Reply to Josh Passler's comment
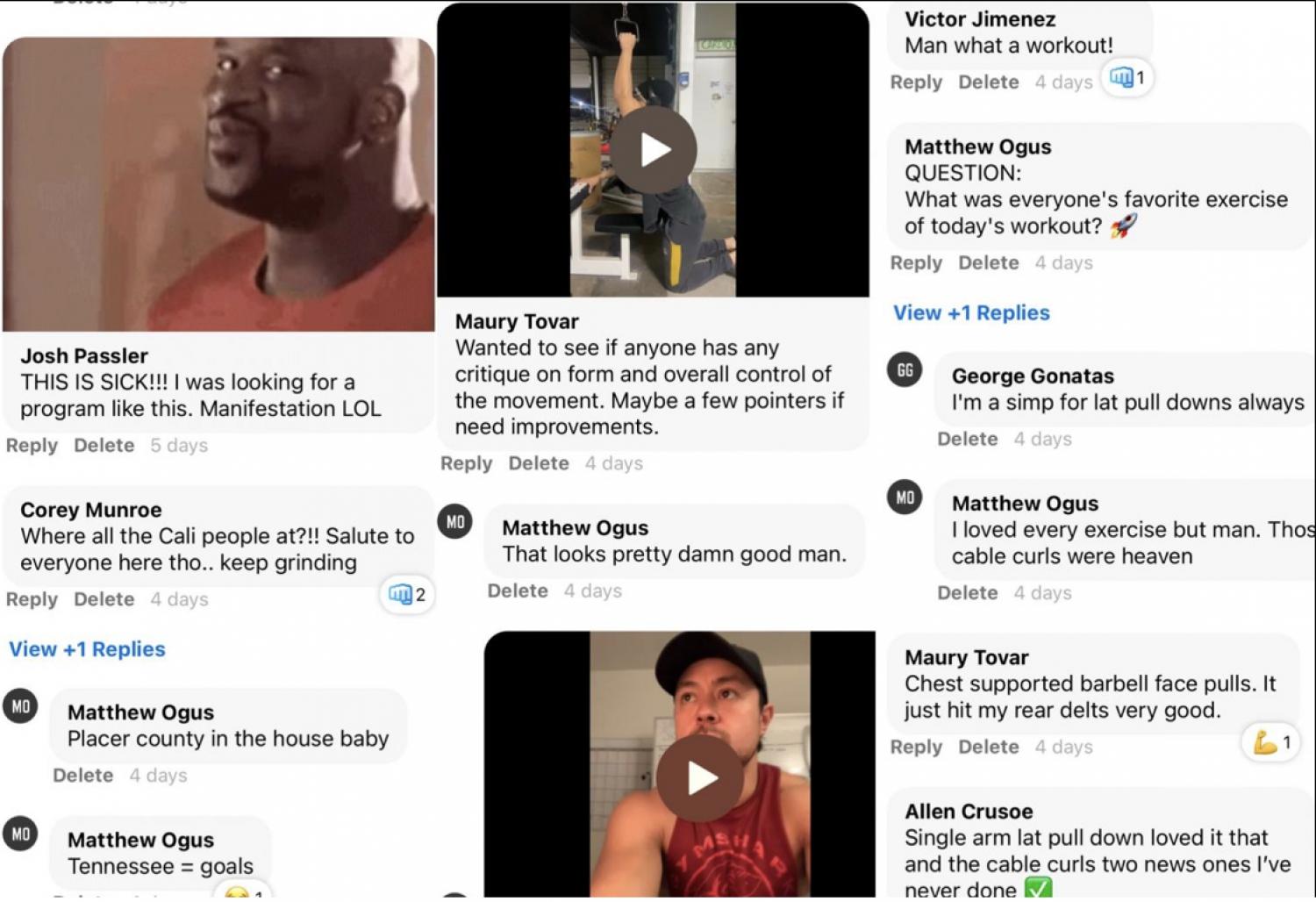1316x902 pixels. pos(32,446)
